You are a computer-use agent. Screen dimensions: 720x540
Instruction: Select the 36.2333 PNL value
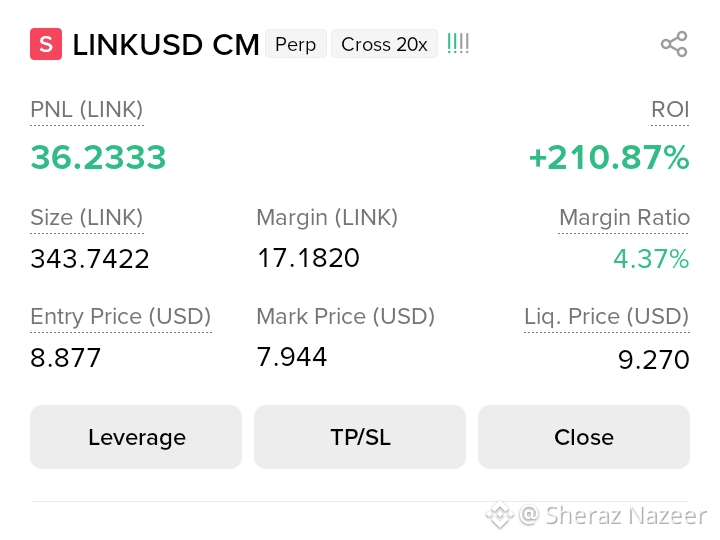(98, 158)
